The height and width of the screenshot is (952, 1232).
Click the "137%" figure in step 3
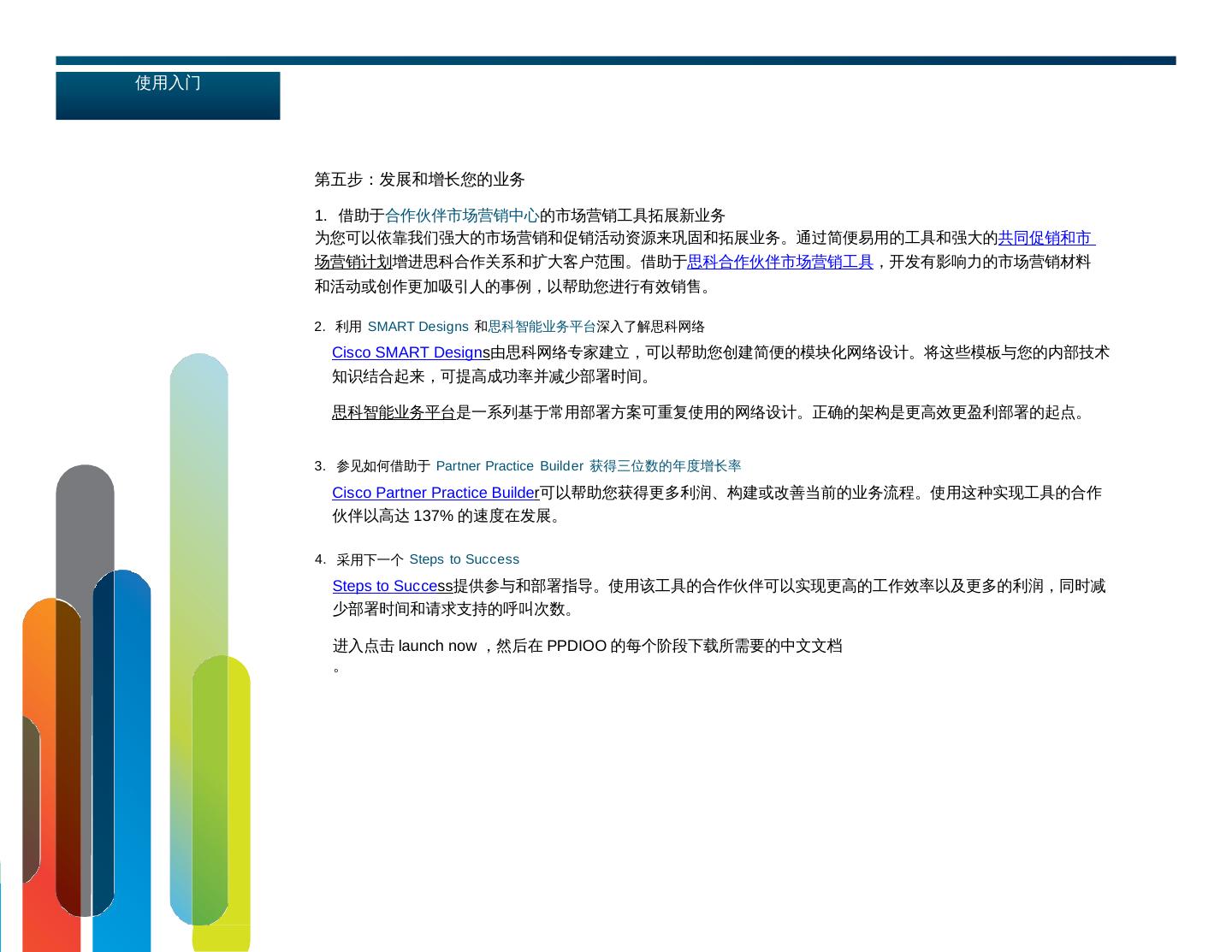[x=434, y=517]
